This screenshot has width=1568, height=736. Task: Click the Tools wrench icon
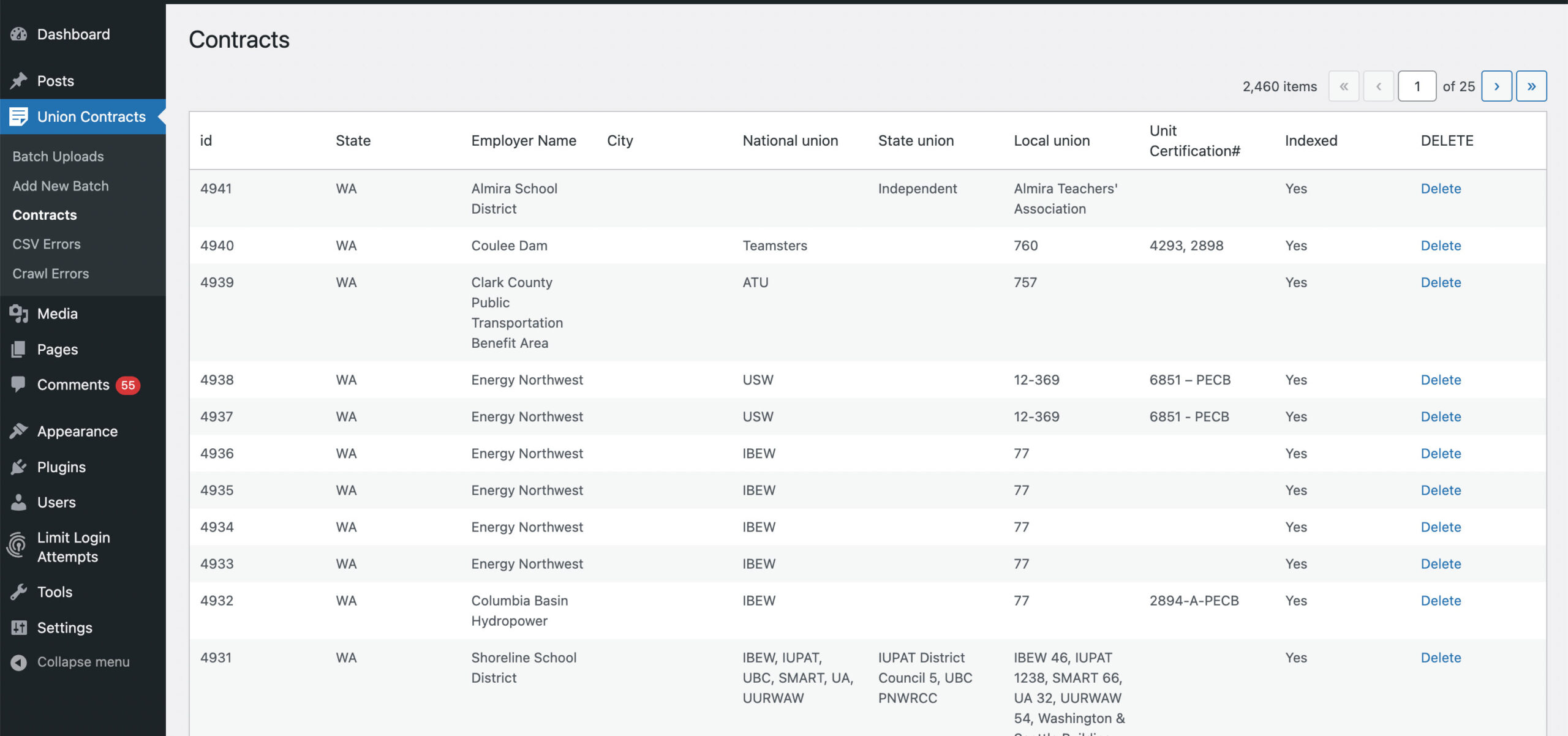pyautogui.click(x=19, y=591)
